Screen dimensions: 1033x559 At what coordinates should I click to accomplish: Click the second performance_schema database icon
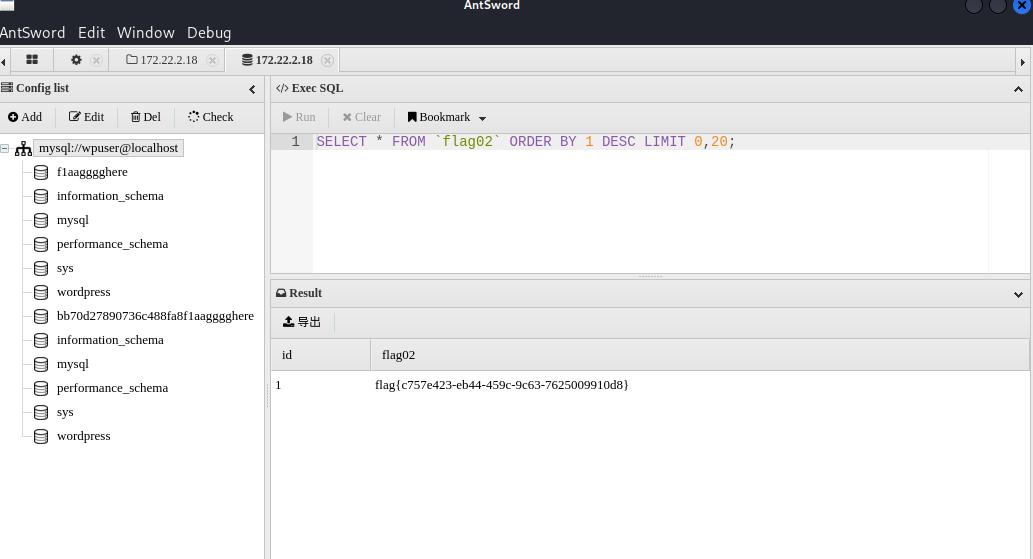(41, 388)
